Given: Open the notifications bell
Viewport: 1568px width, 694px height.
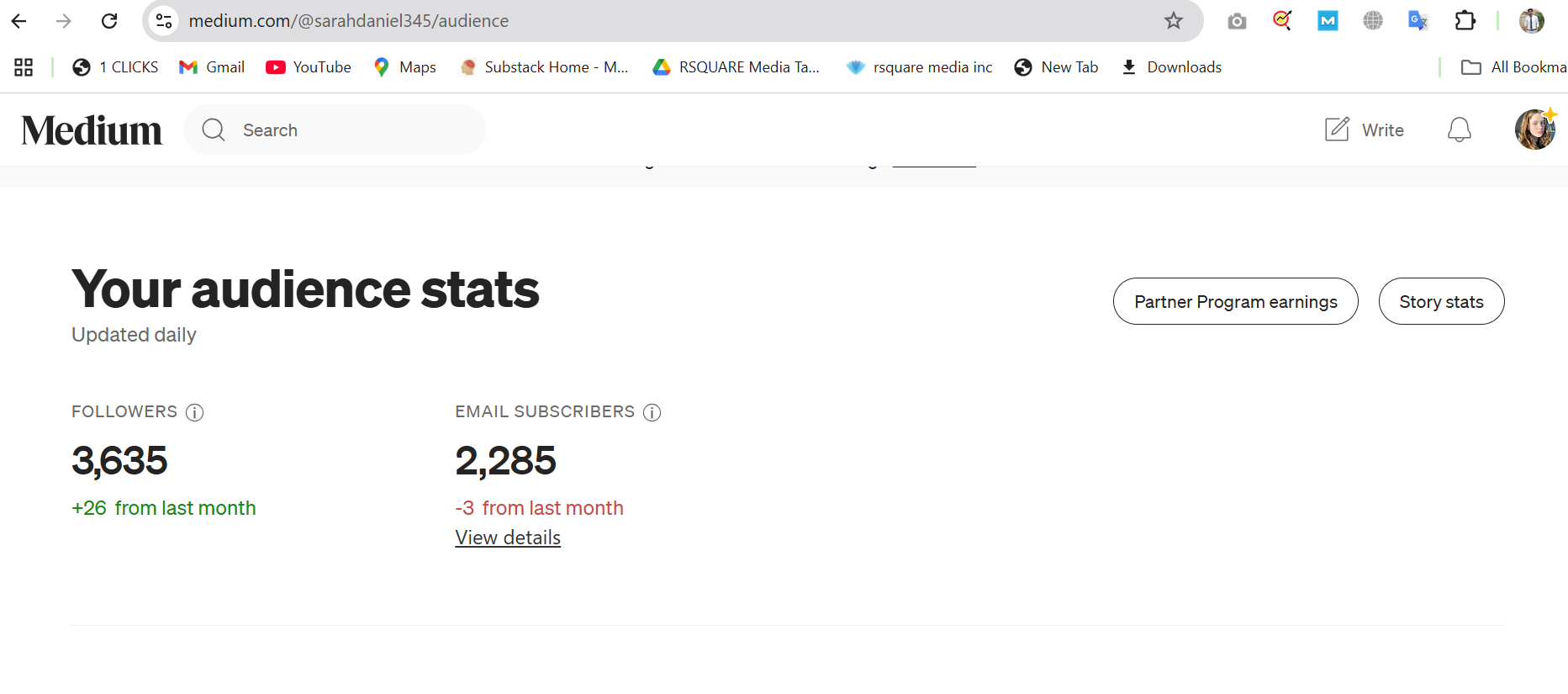Looking at the screenshot, I should pyautogui.click(x=1460, y=130).
